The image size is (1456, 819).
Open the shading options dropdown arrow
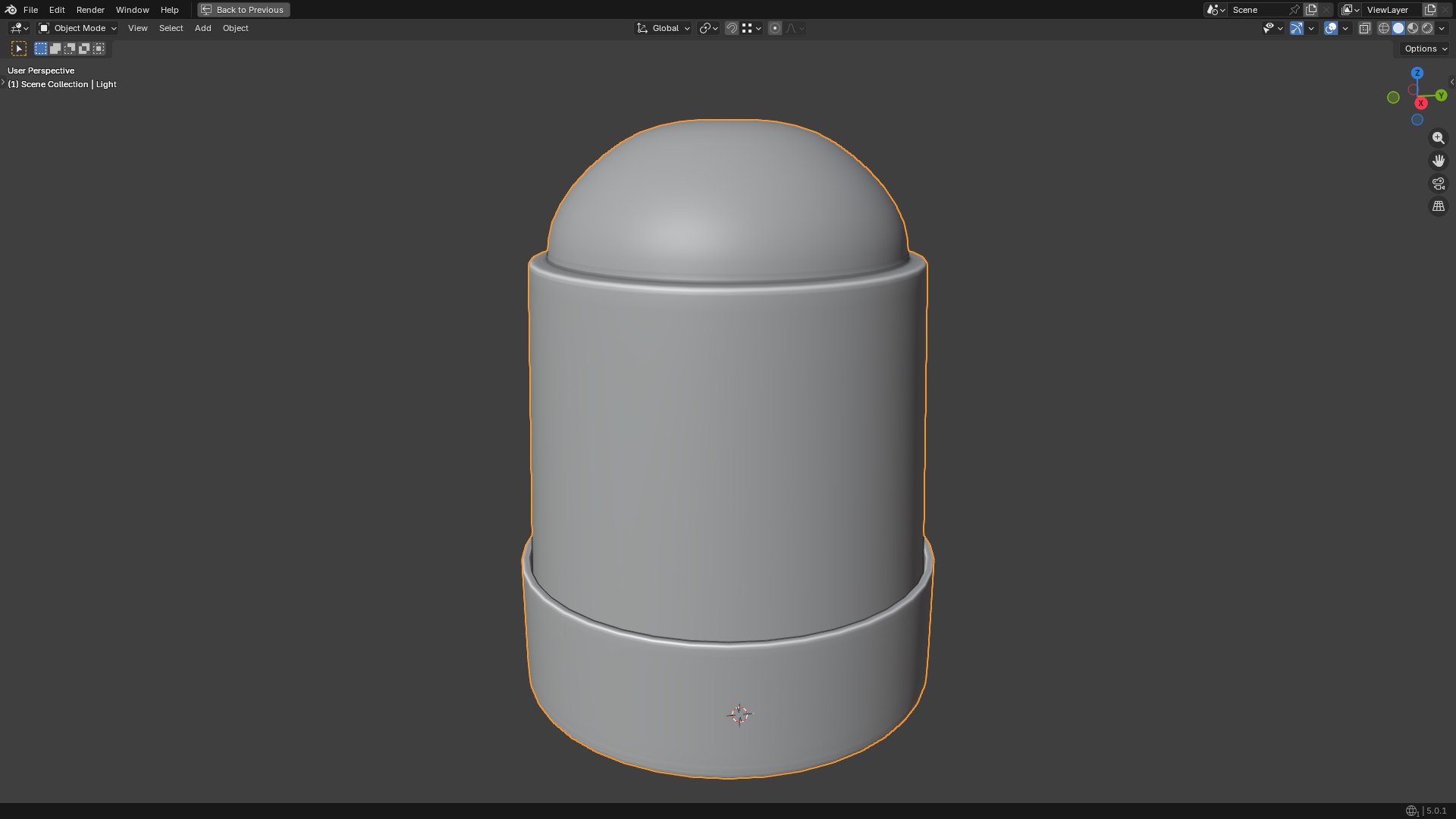tap(1442, 28)
